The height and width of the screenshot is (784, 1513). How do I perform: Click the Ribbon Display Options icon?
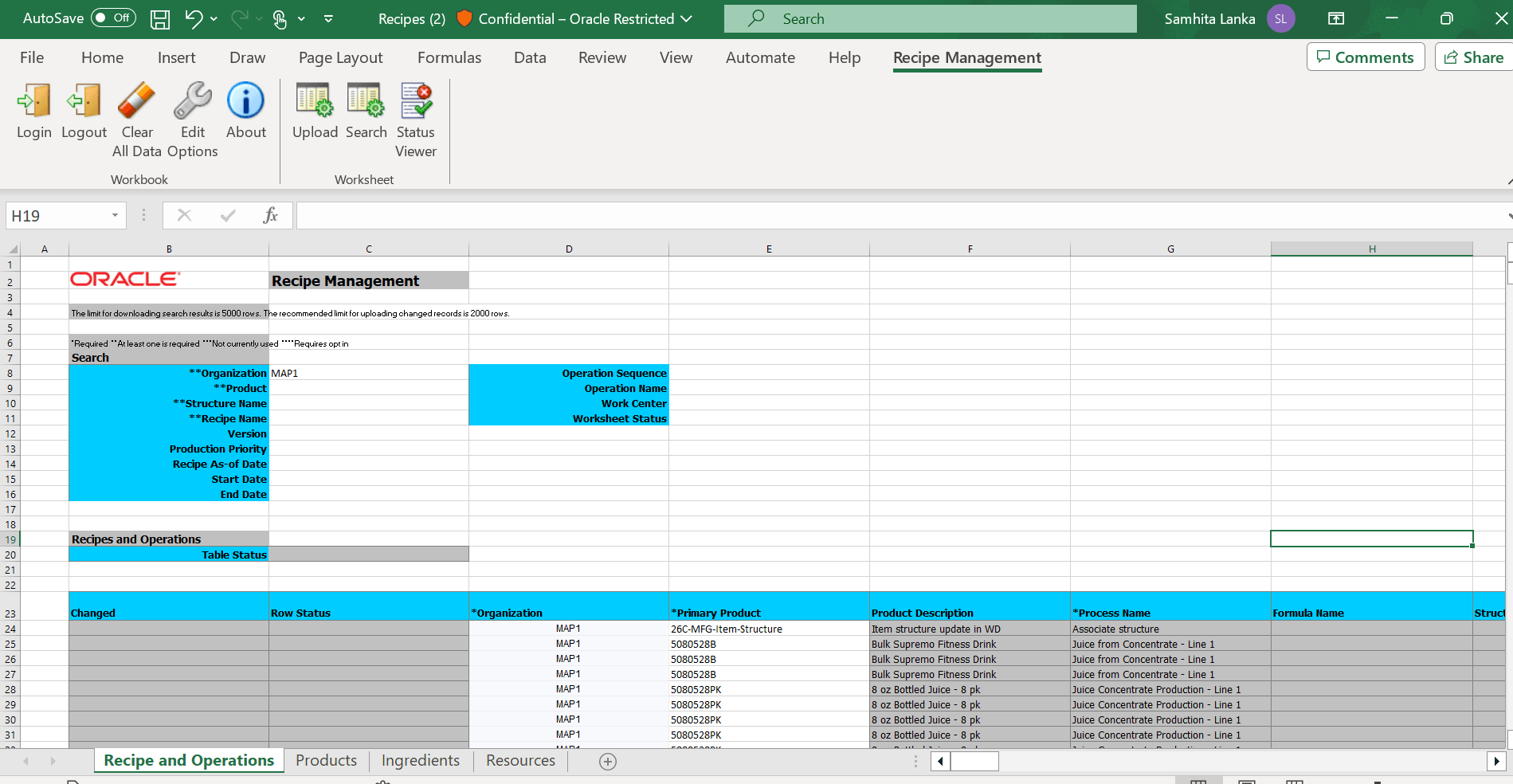(x=1336, y=18)
